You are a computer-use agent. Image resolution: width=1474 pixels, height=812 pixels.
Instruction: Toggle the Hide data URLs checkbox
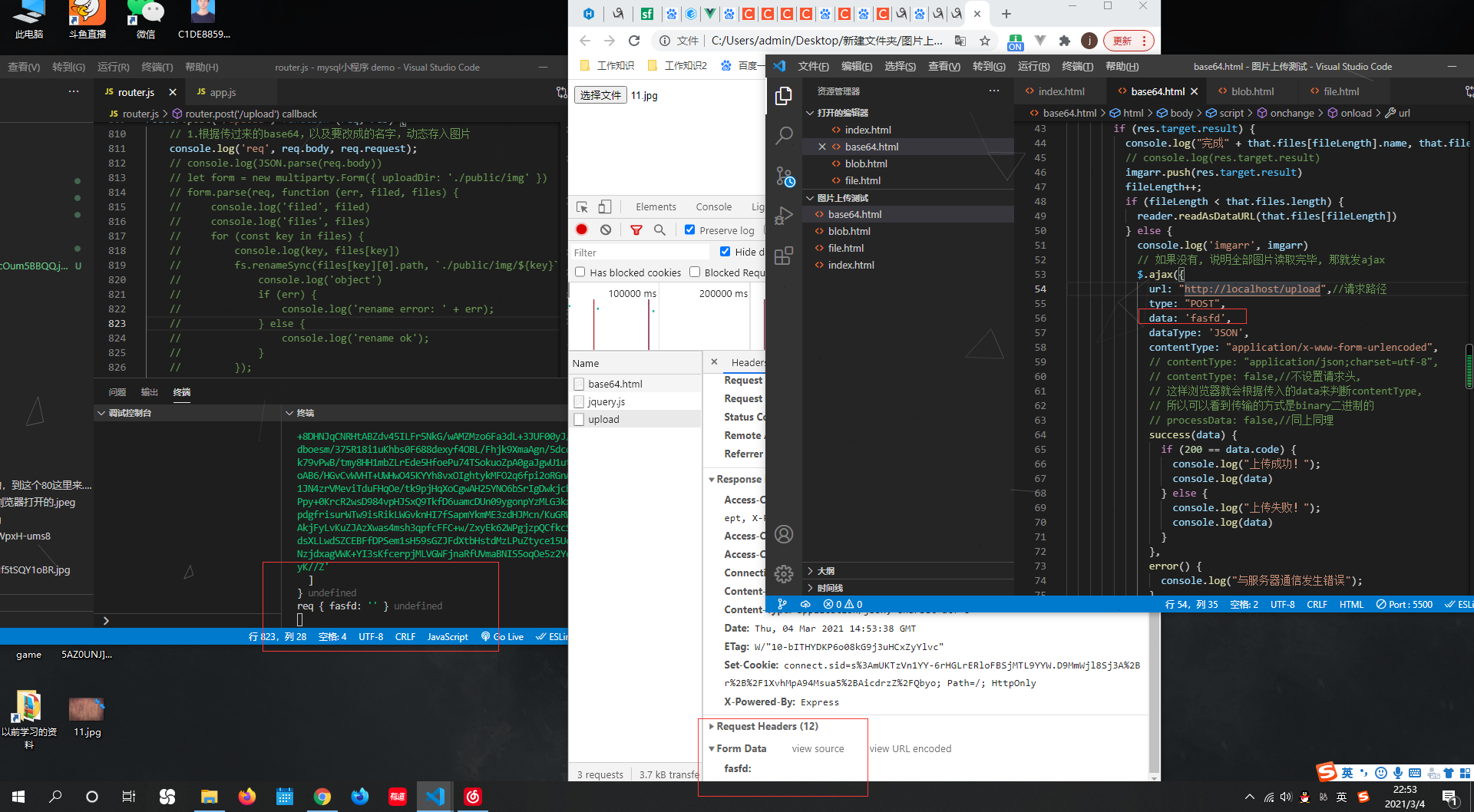pos(725,252)
